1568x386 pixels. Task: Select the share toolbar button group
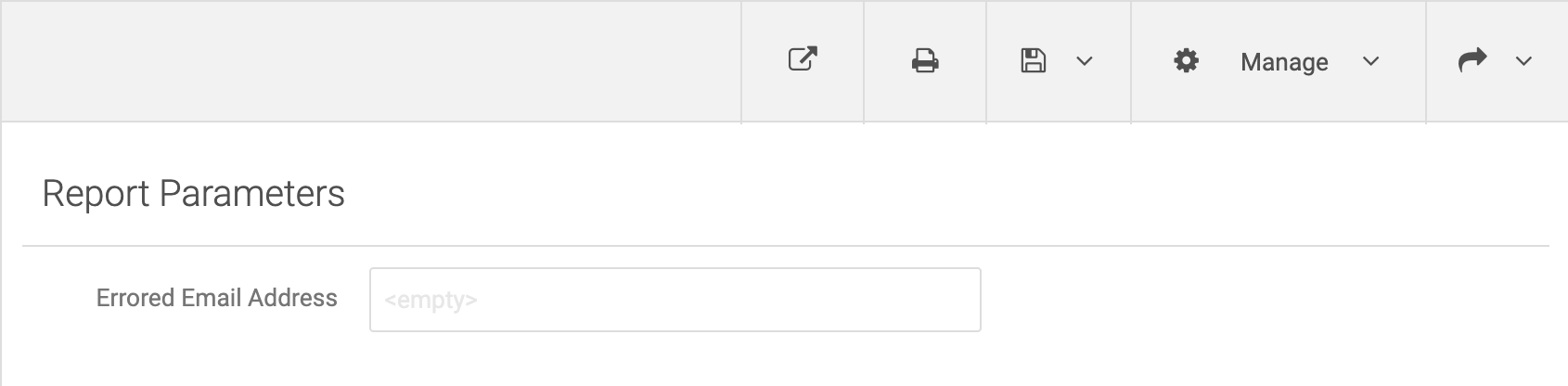[x=1497, y=61]
